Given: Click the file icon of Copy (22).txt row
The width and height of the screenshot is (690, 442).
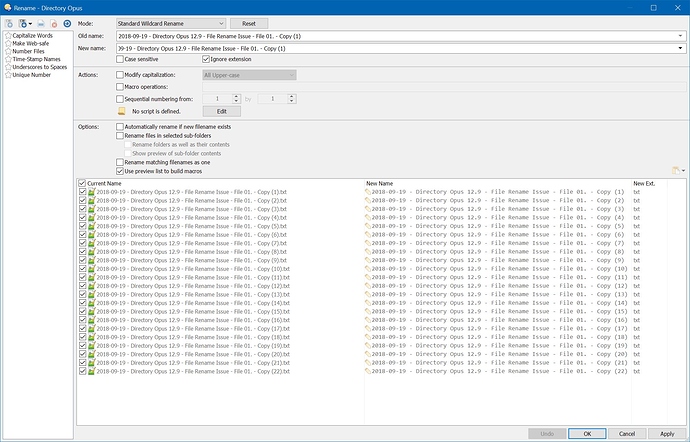Looking at the screenshot, I should [x=92, y=372].
